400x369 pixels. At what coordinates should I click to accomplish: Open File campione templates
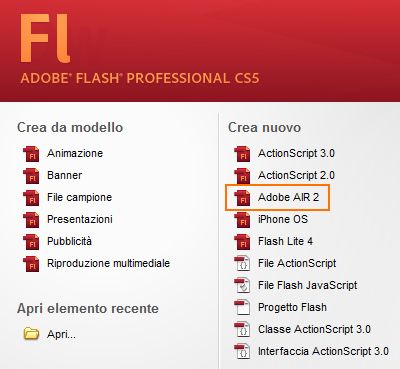79,197
